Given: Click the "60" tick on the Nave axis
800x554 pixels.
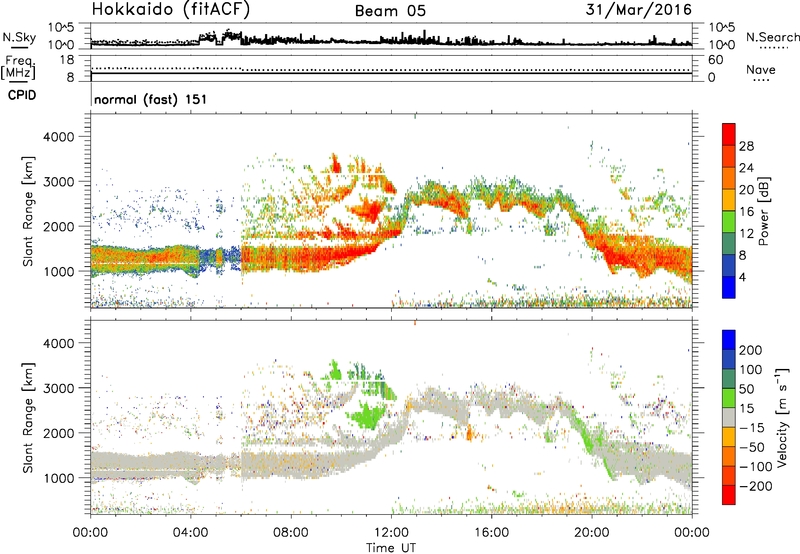Looking at the screenshot, I should click(x=715, y=60).
